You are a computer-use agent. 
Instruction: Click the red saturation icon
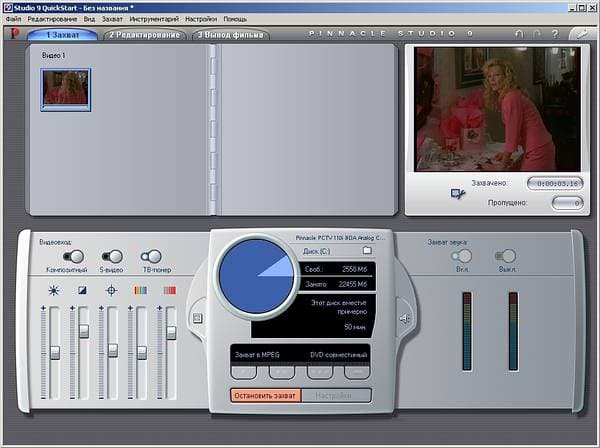coord(170,290)
